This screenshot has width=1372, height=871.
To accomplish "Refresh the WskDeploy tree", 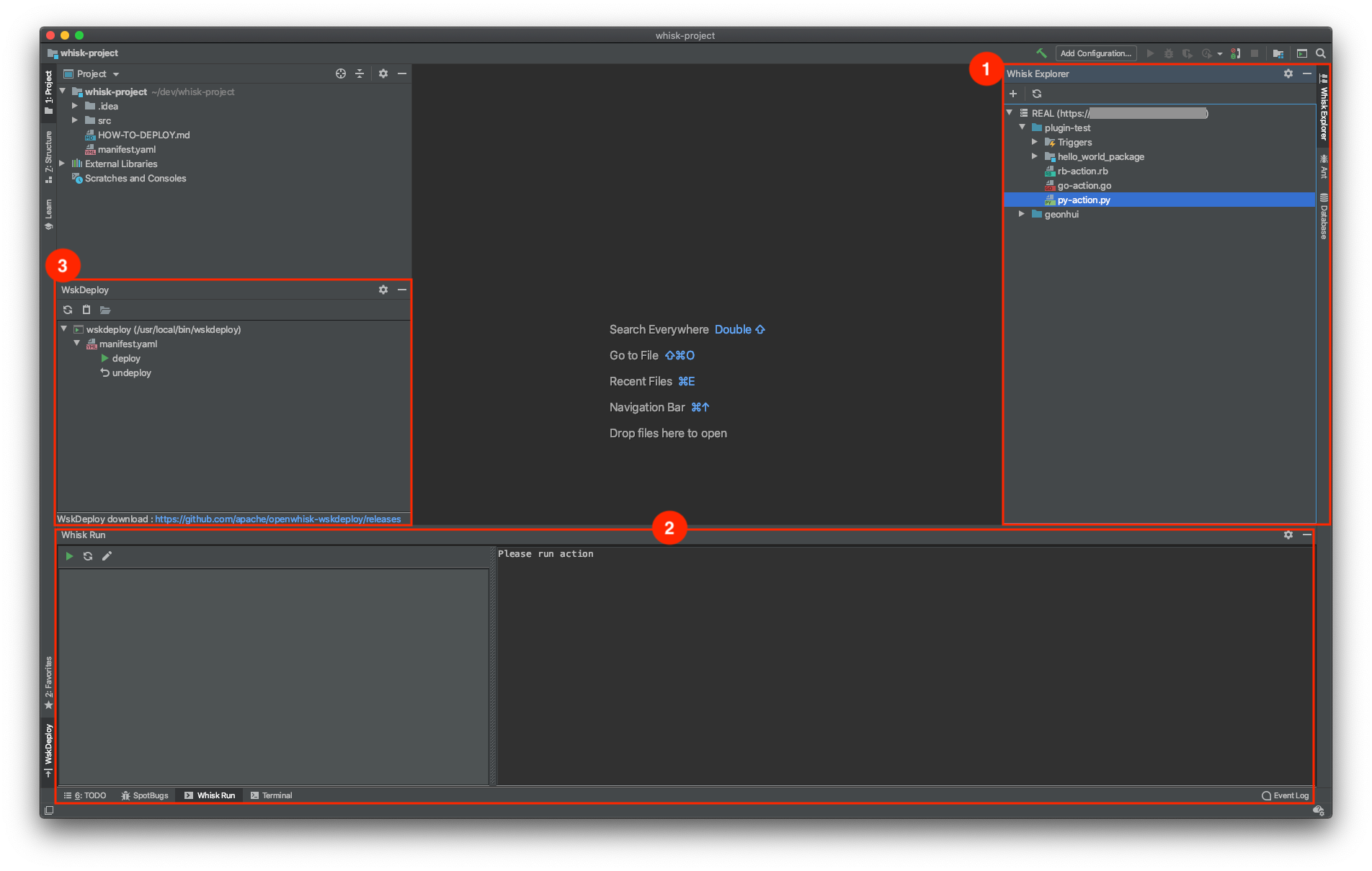I will [67, 309].
